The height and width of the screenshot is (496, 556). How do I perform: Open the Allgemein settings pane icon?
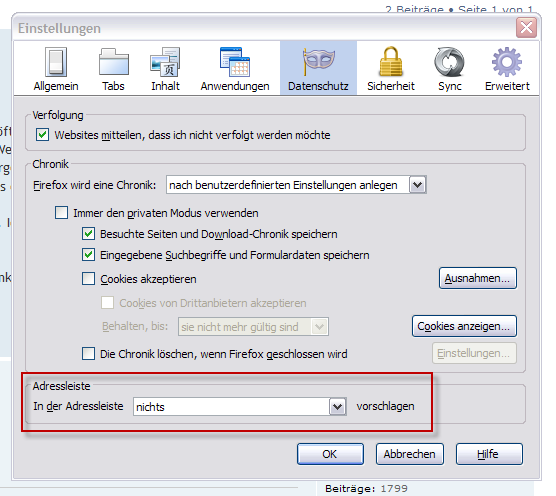[56, 62]
